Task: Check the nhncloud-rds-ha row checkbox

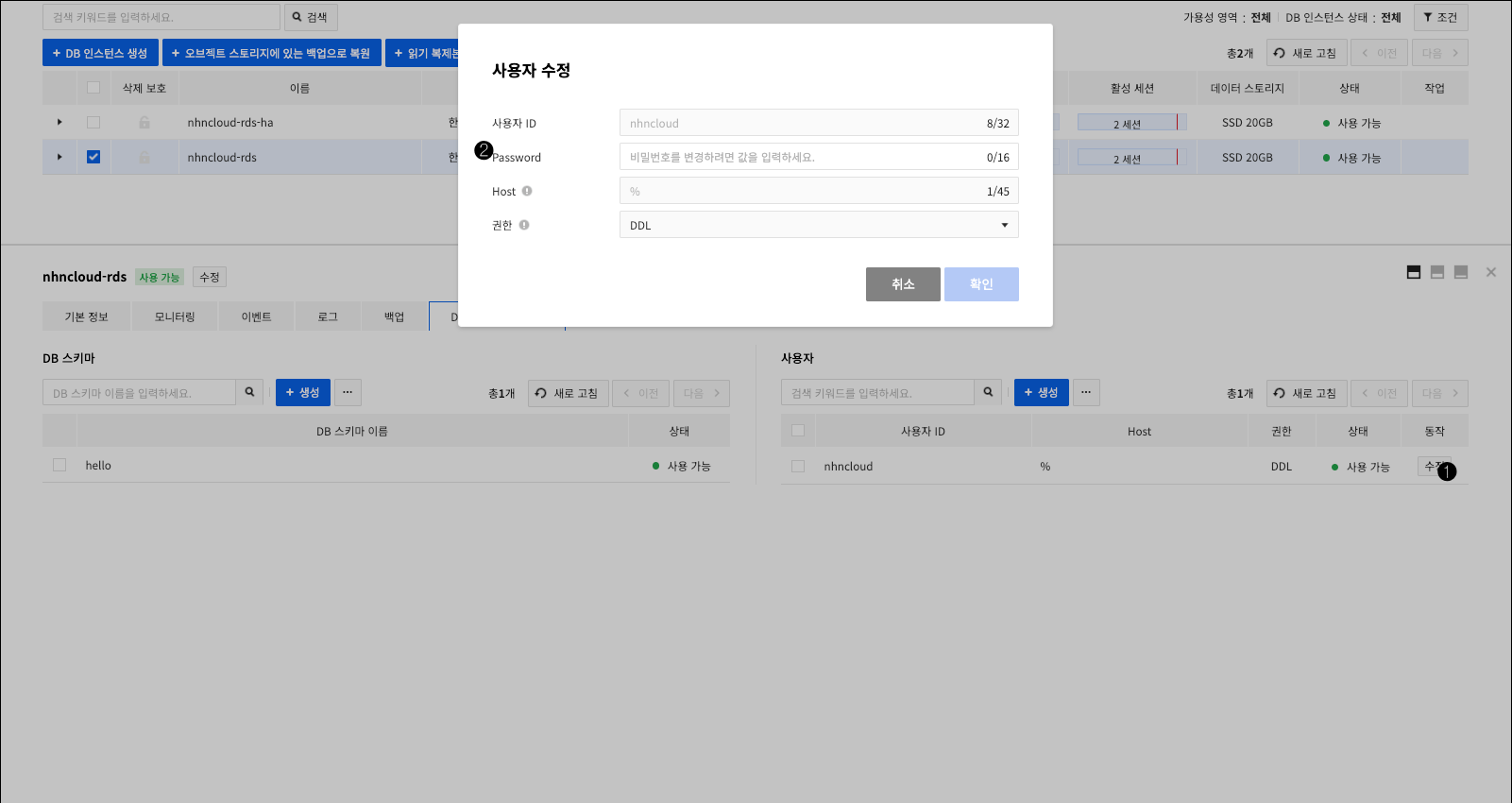Action: pyautogui.click(x=93, y=122)
